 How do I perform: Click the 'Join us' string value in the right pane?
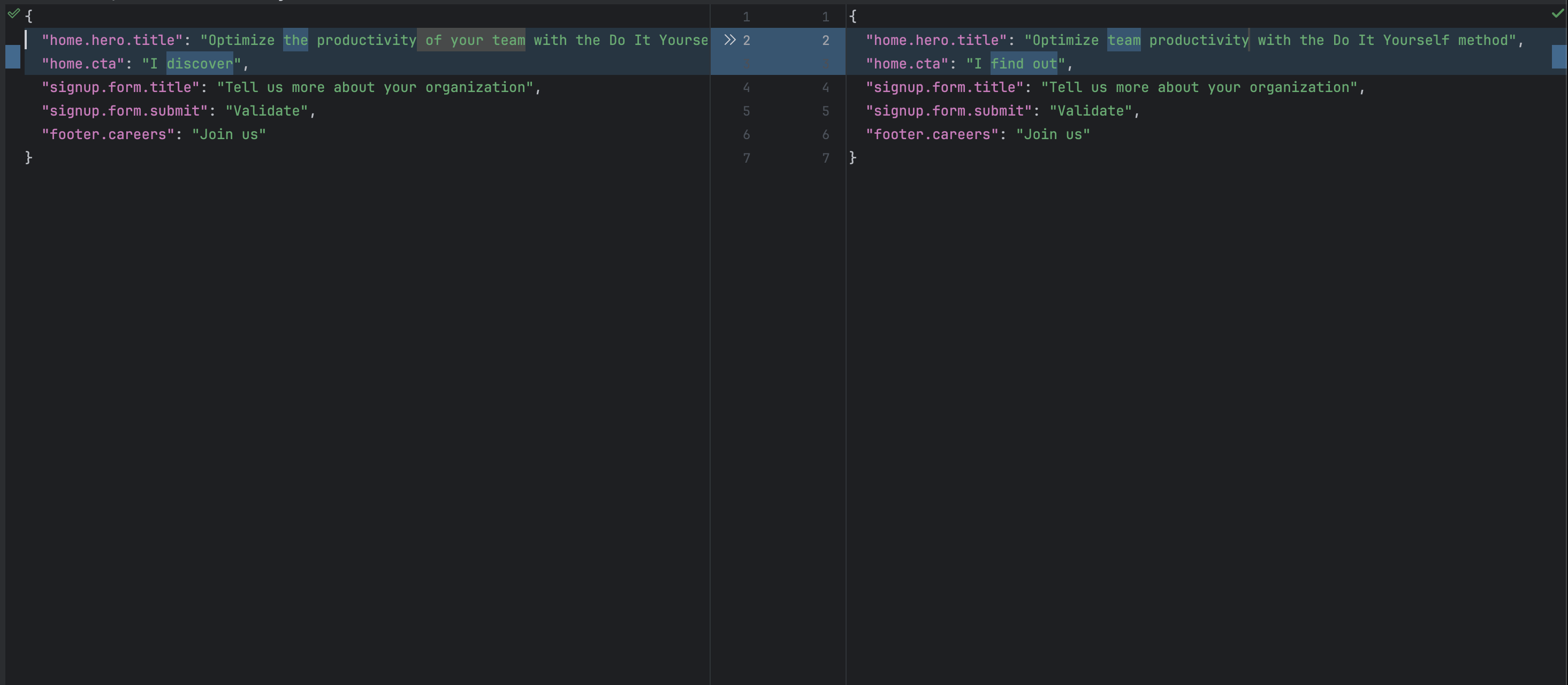(x=1053, y=134)
